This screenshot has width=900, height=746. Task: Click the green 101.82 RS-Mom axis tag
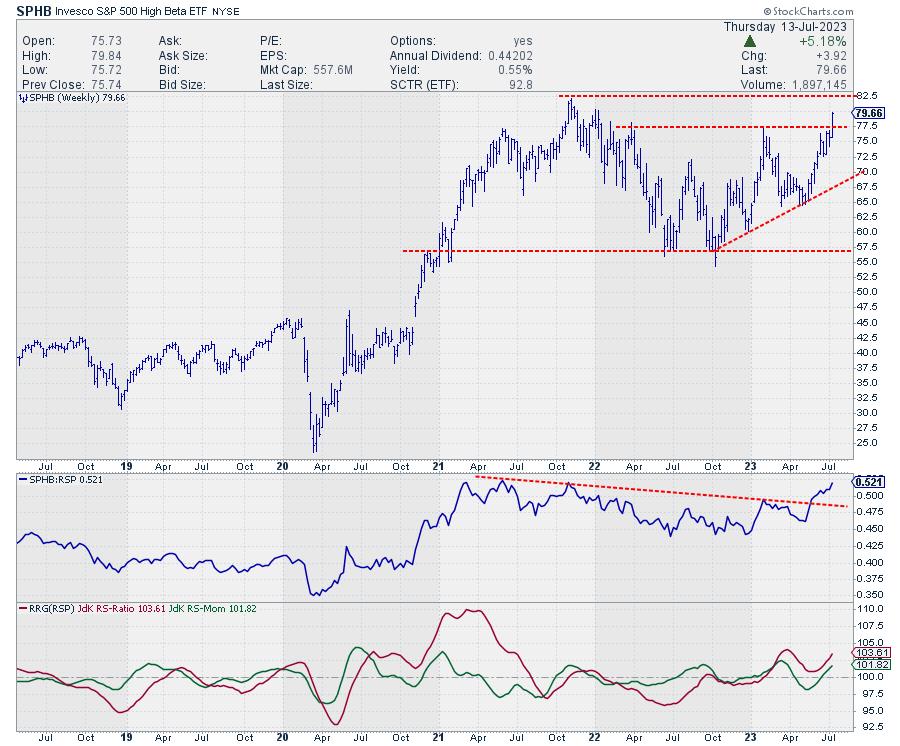tap(867, 664)
